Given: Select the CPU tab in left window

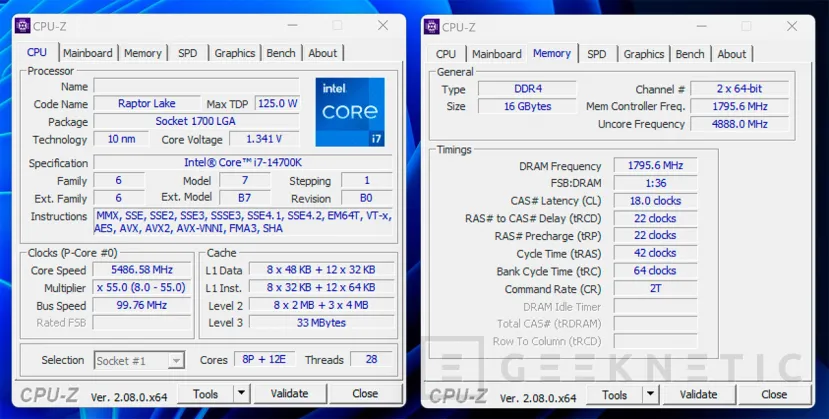Looking at the screenshot, I should click(37, 52).
